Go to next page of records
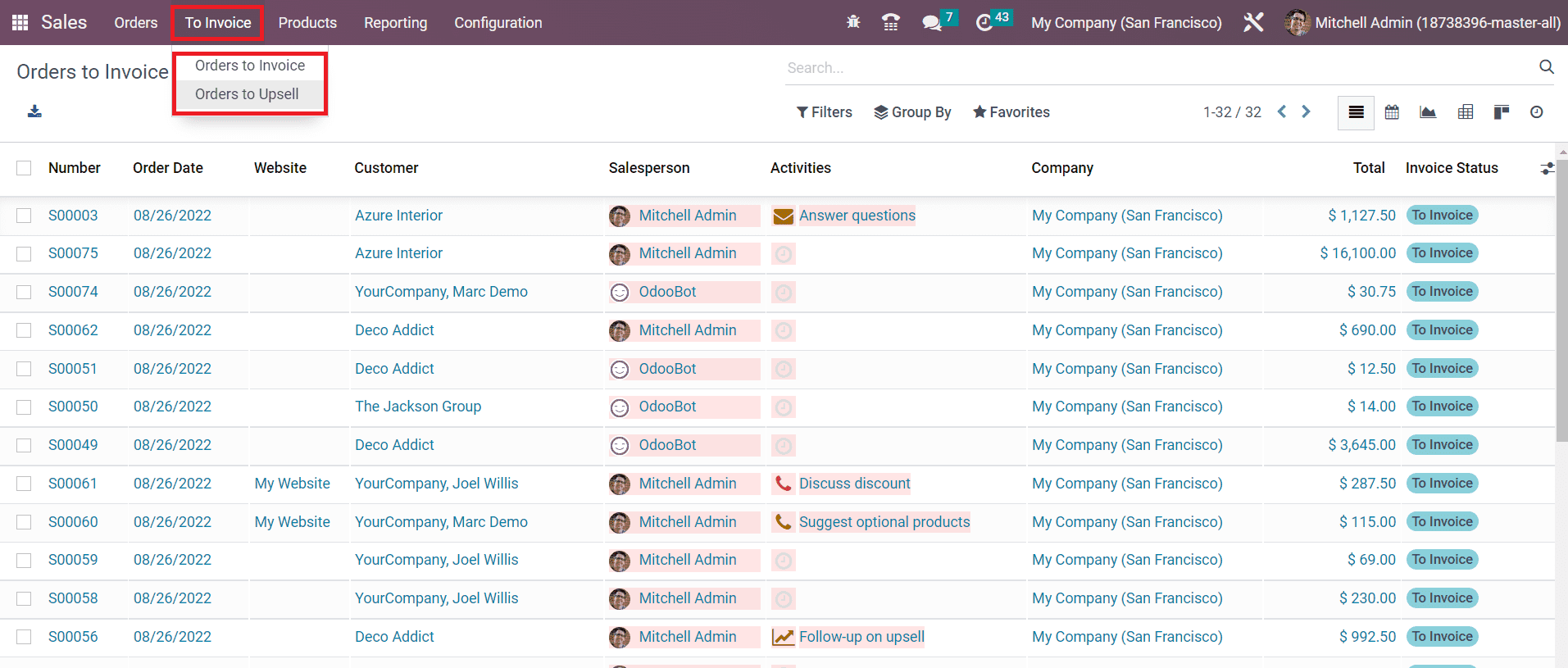The width and height of the screenshot is (1568, 668). [x=1306, y=111]
